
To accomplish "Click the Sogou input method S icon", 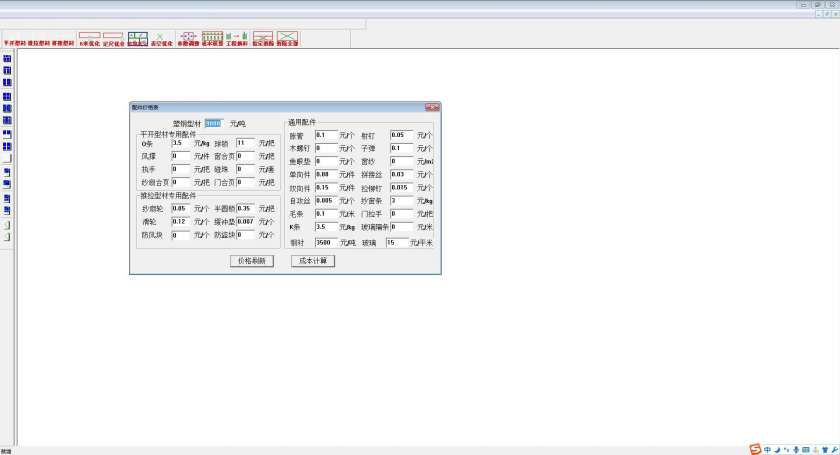I will [x=755, y=449].
